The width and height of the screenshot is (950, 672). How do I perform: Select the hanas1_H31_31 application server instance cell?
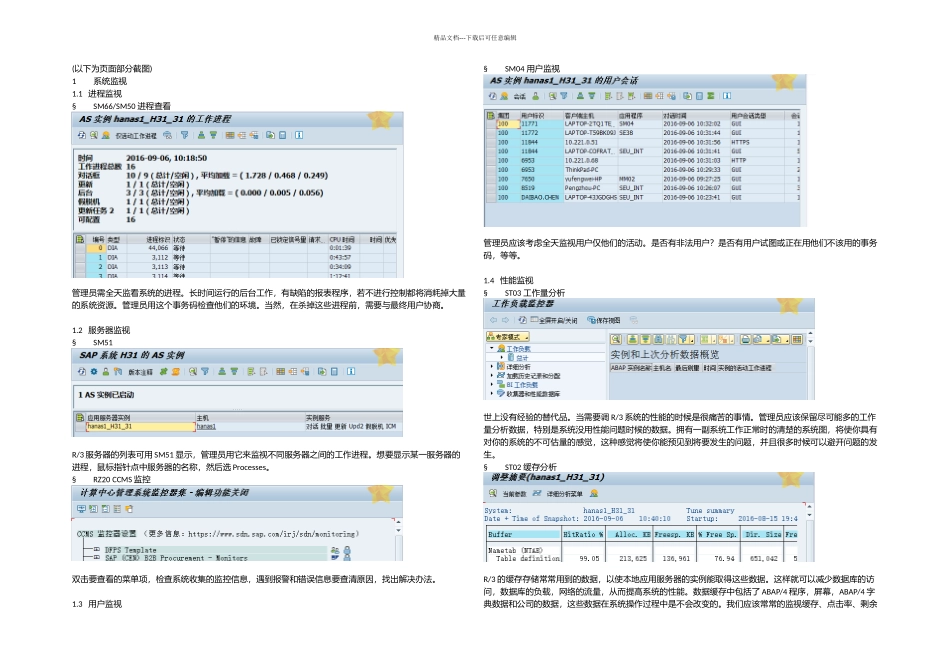(140, 427)
